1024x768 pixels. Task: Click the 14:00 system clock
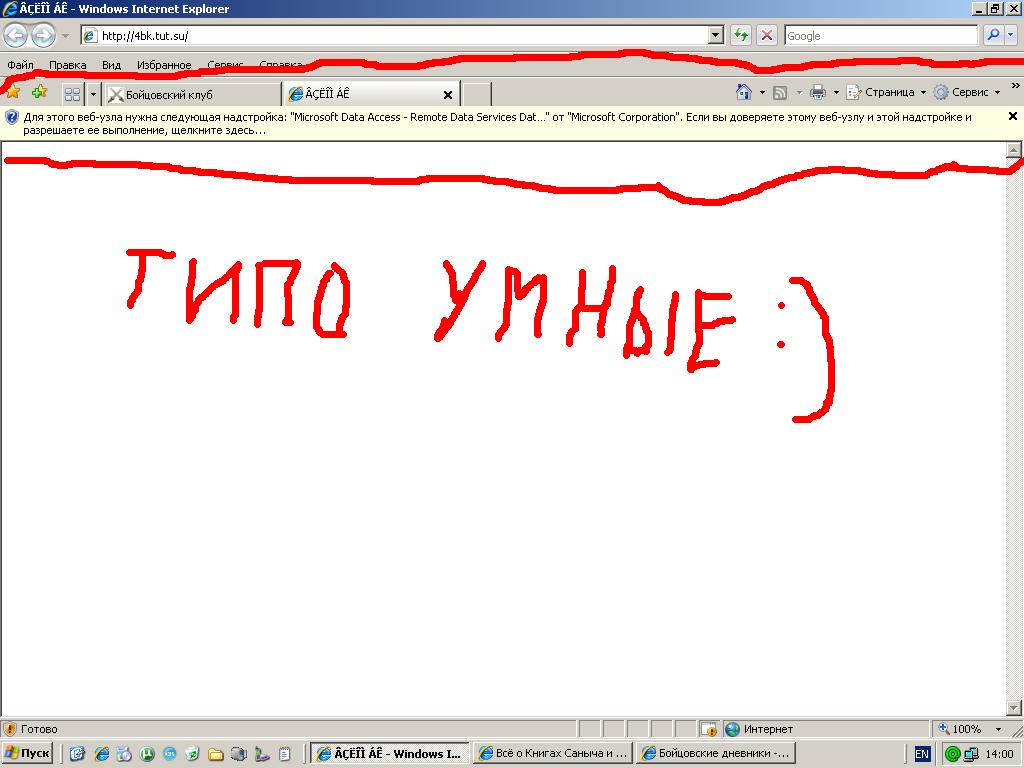coord(999,754)
